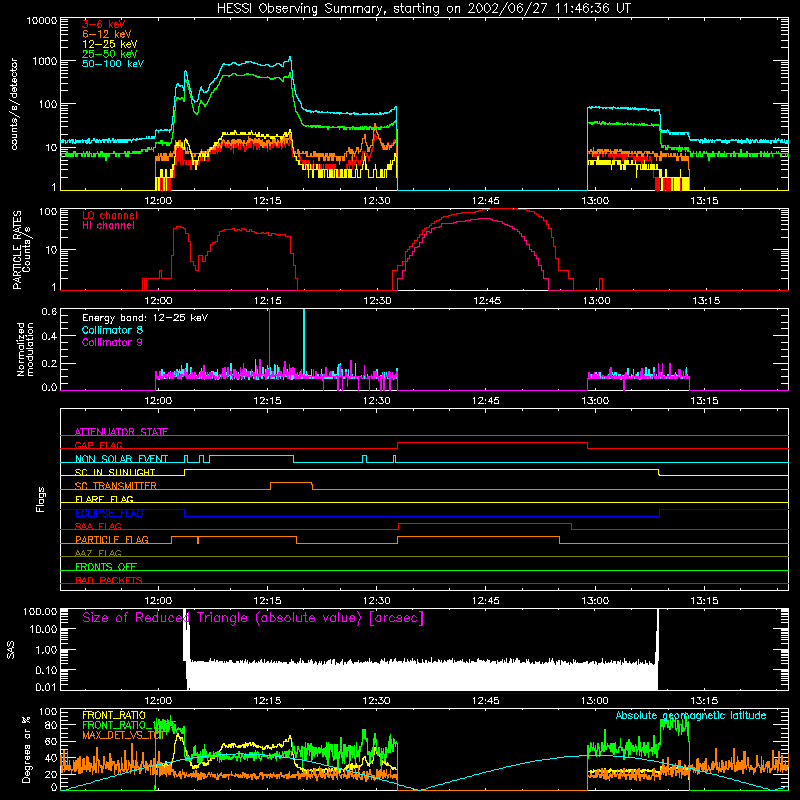Select the SC_IN_SUNLIGHT flag label

coord(115,472)
